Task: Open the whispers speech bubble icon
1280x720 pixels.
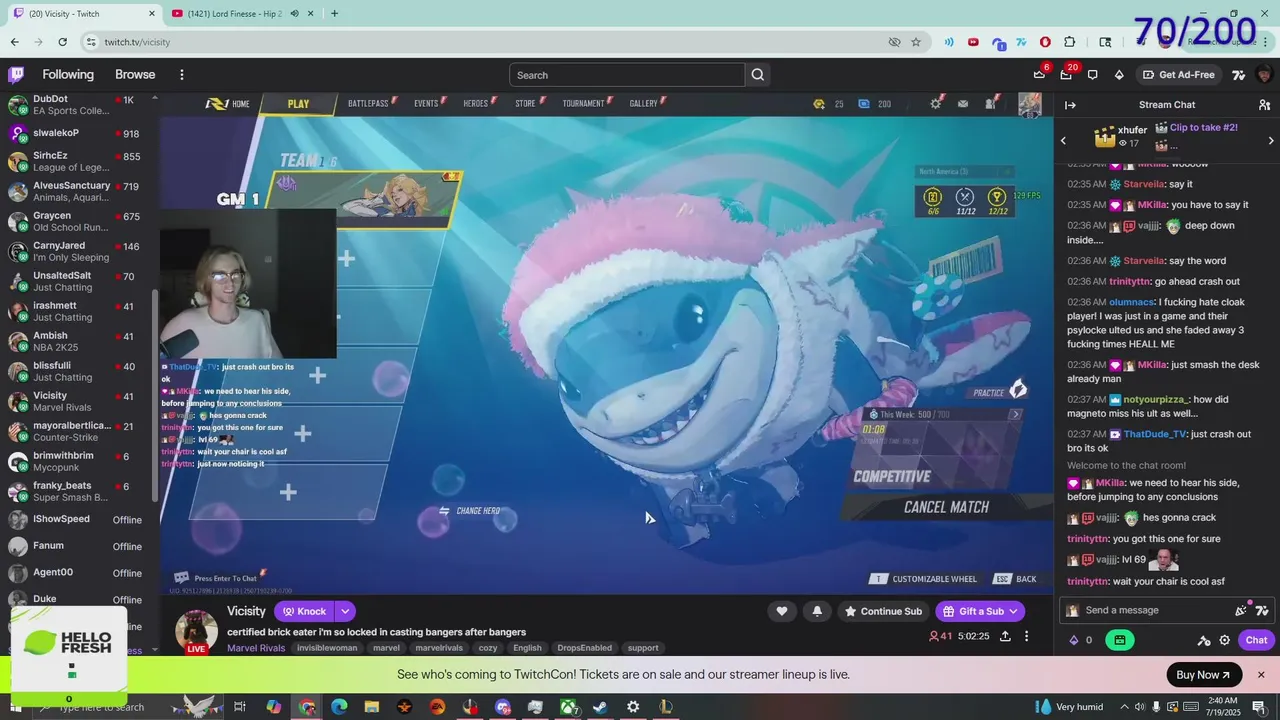Action: tap(1092, 75)
